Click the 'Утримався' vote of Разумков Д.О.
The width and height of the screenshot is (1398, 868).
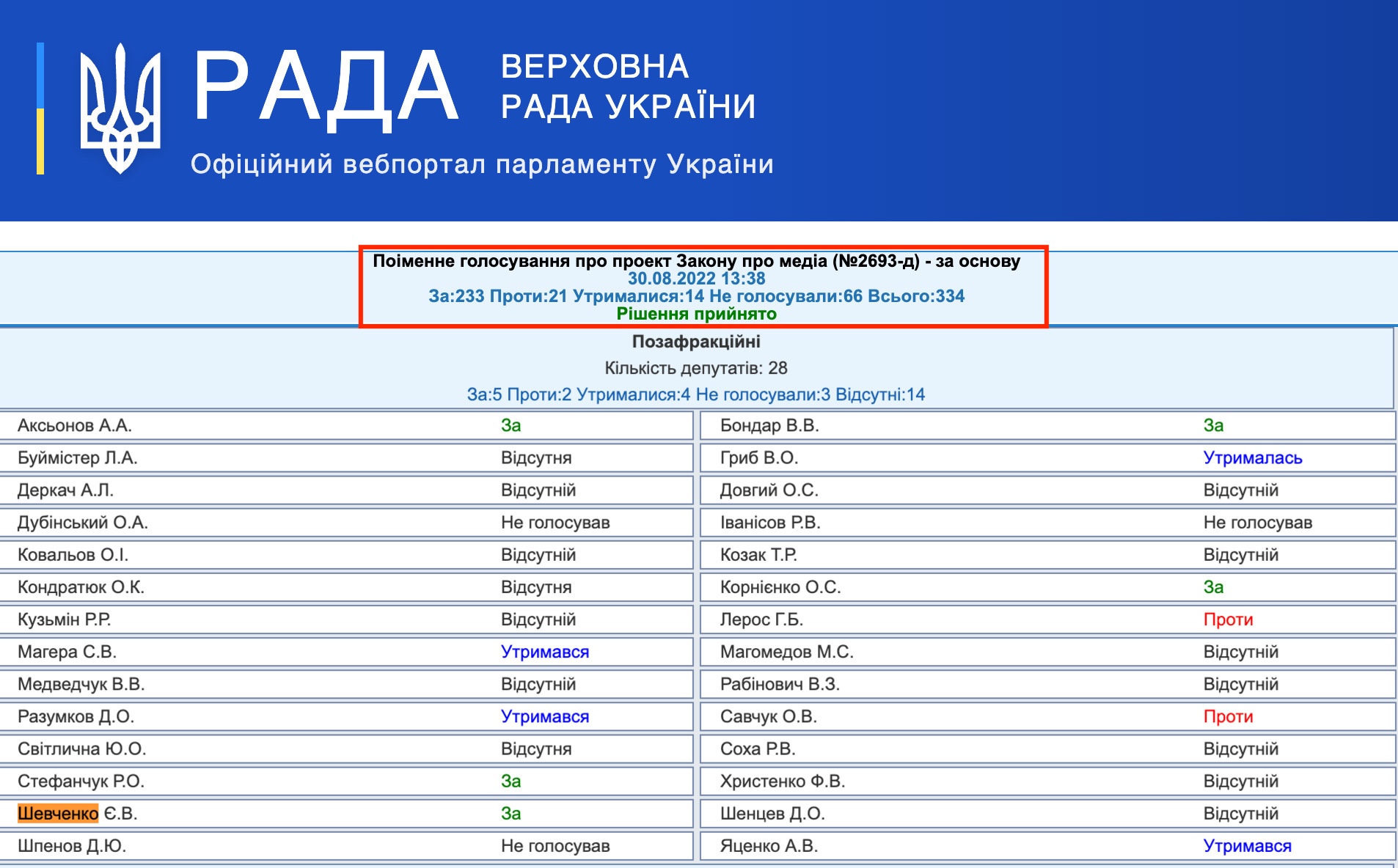pos(545,716)
